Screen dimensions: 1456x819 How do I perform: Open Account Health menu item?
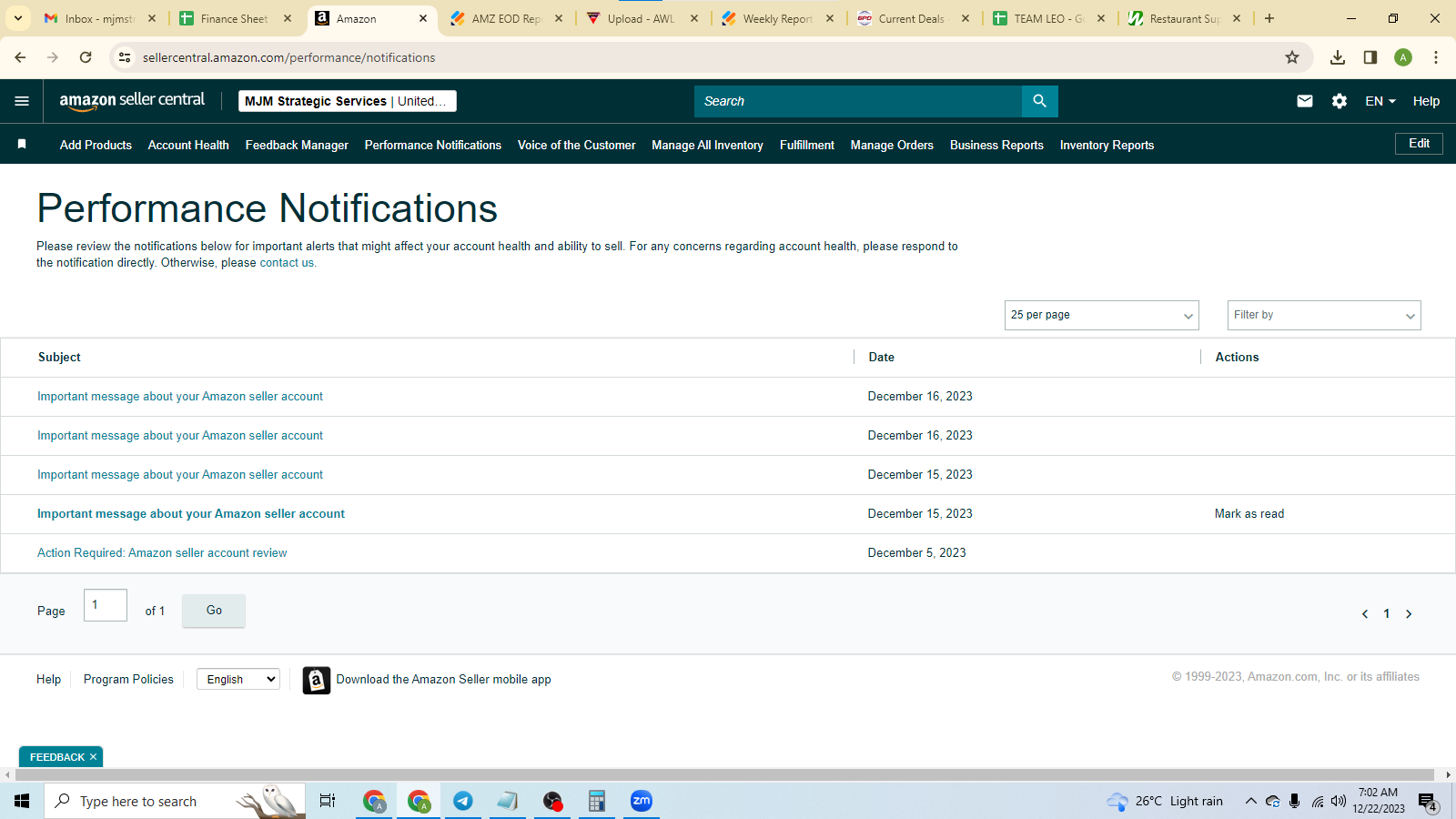pos(188,145)
